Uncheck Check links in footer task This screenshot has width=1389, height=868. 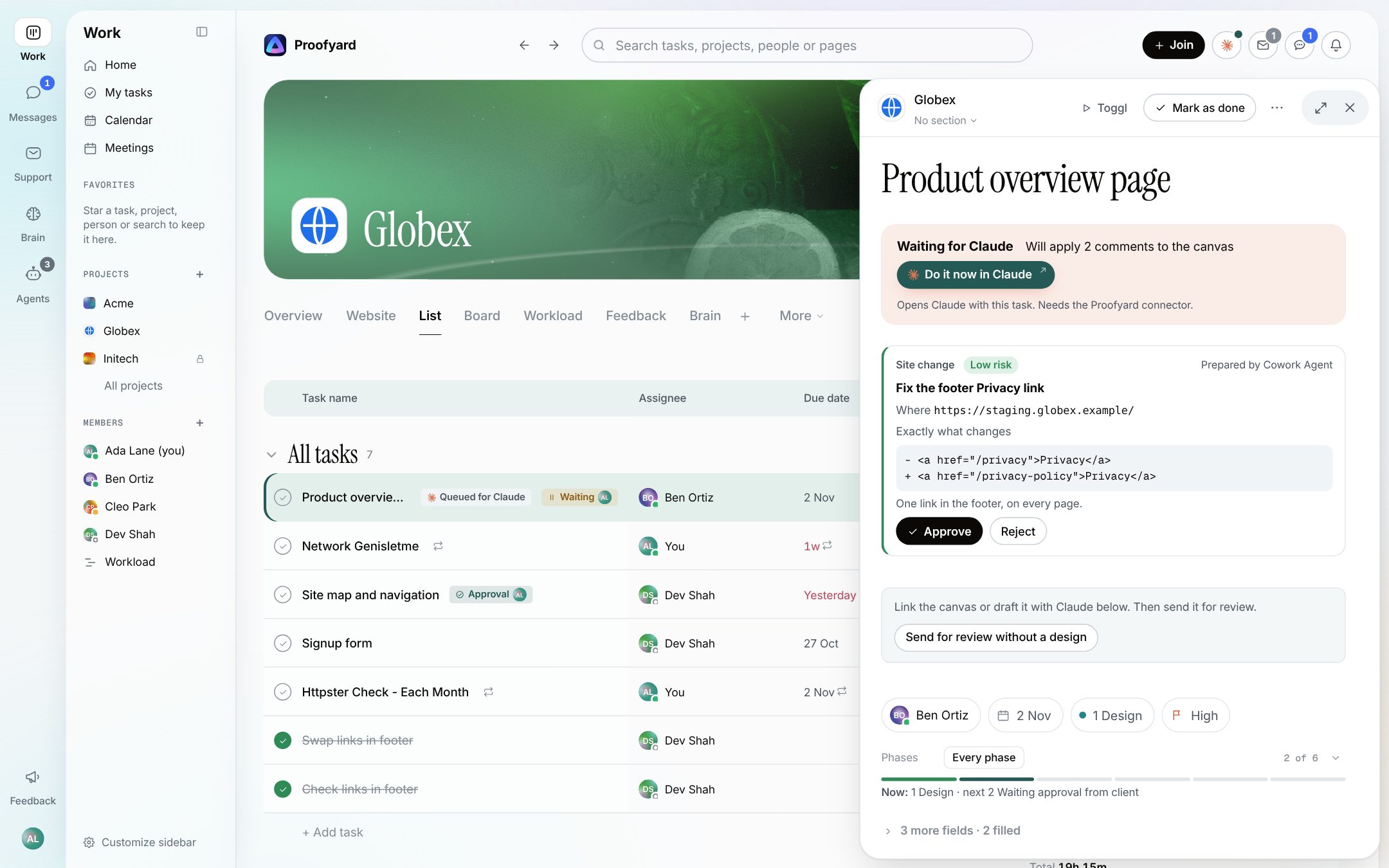[283, 789]
